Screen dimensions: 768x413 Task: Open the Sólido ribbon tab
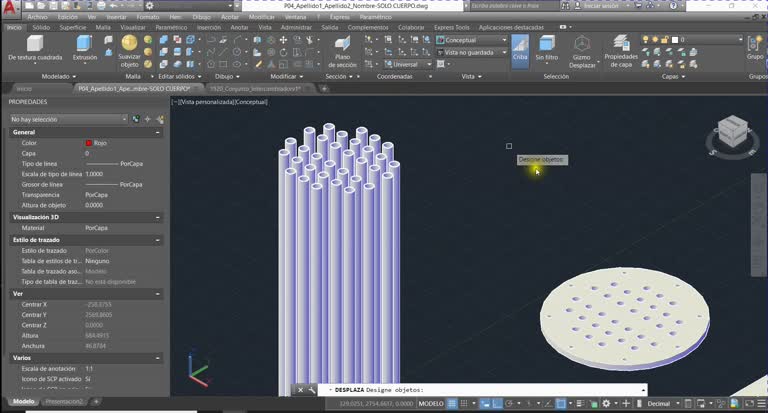(41, 27)
